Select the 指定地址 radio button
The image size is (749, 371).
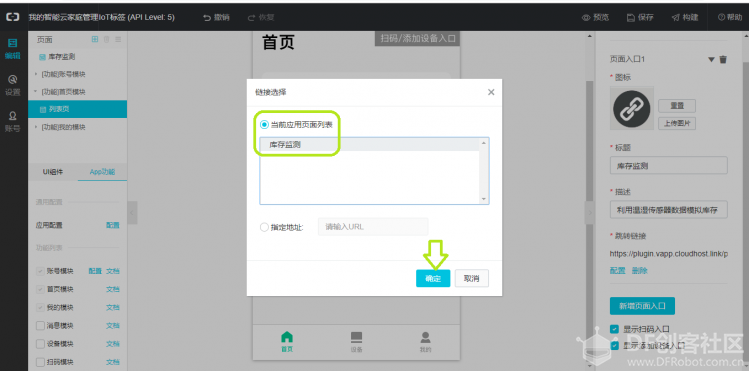click(264, 227)
